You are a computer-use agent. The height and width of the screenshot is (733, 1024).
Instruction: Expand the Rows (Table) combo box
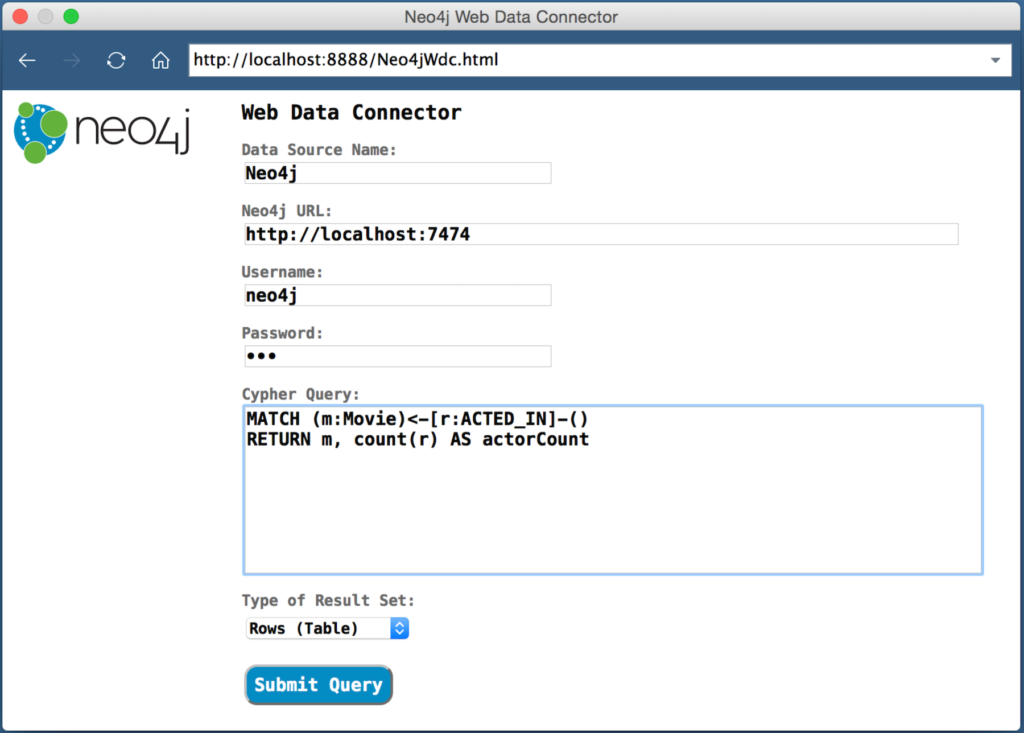325,628
